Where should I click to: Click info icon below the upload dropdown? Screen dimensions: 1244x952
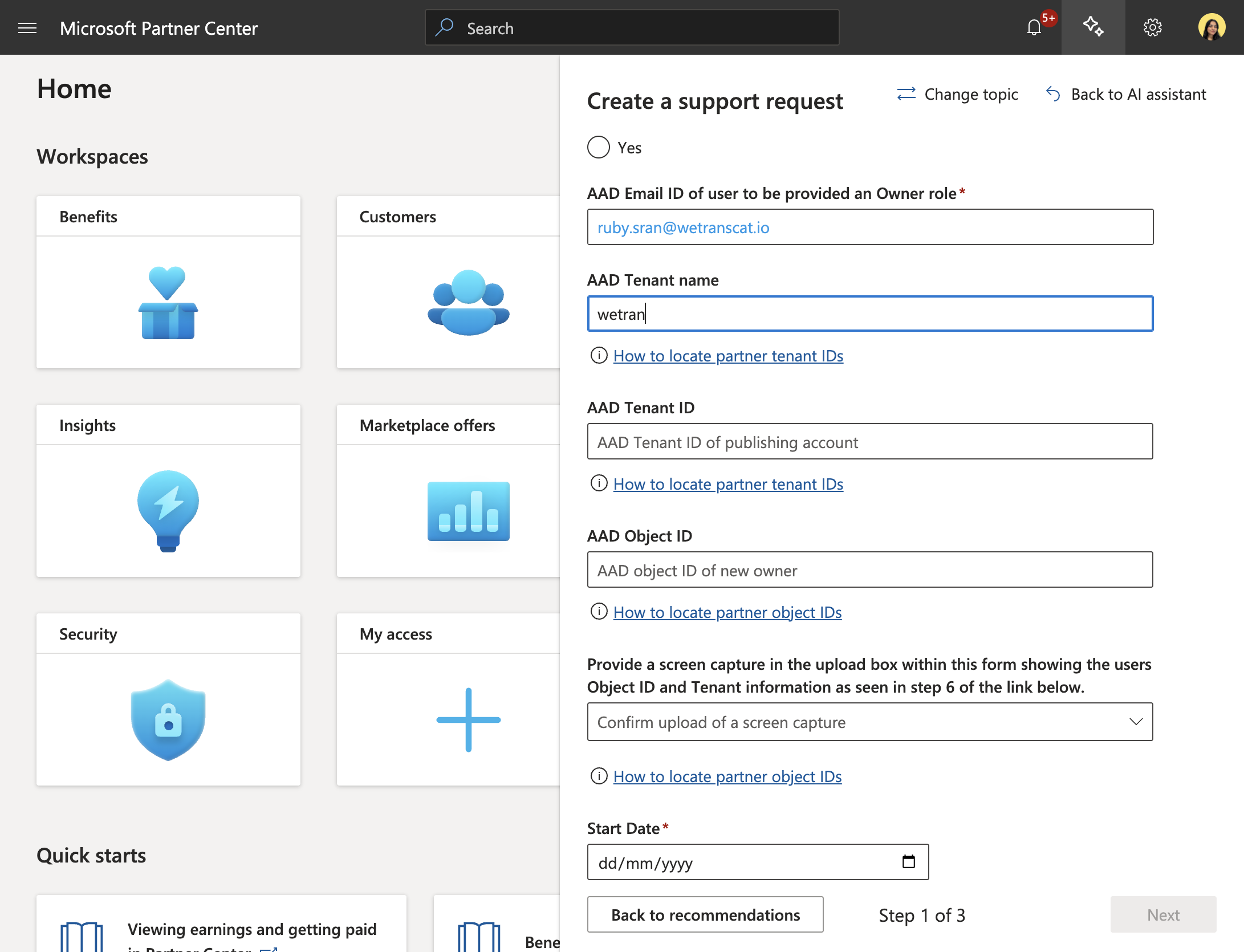coord(599,776)
